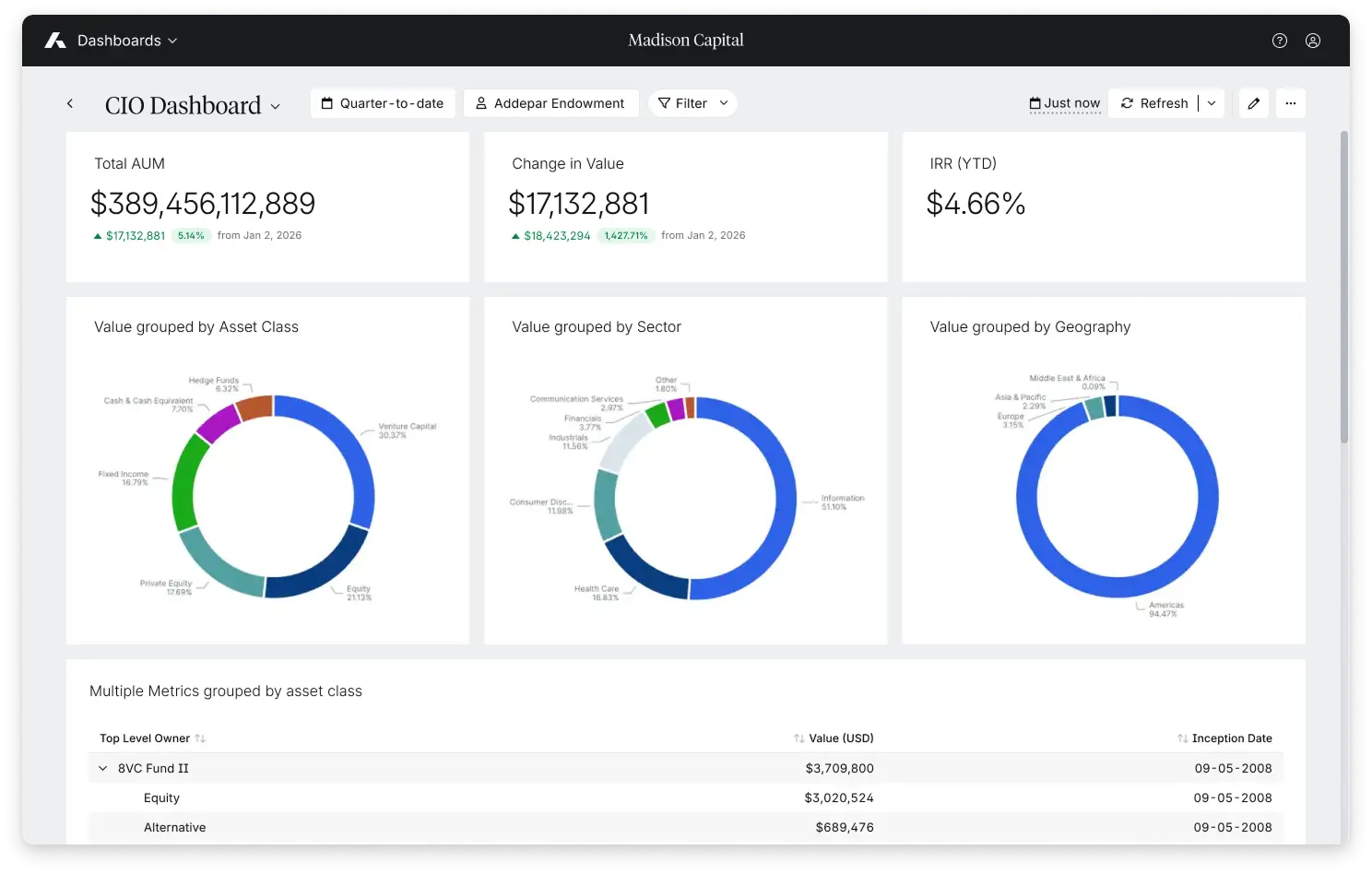The width and height of the screenshot is (1372, 874).
Task: Select the Addepar Endowment portfolio button
Action: pyautogui.click(x=550, y=103)
